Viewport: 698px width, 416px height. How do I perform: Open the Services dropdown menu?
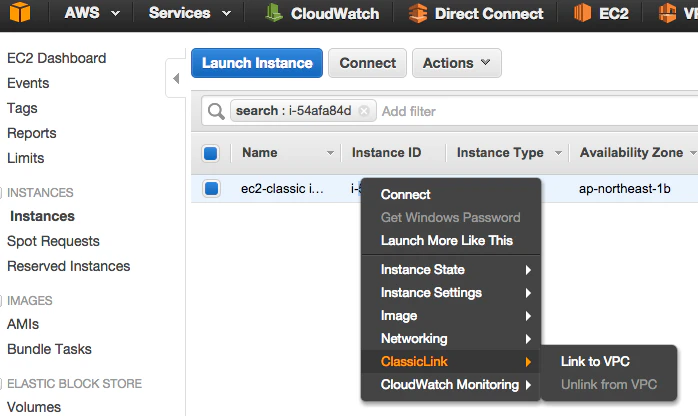point(190,13)
